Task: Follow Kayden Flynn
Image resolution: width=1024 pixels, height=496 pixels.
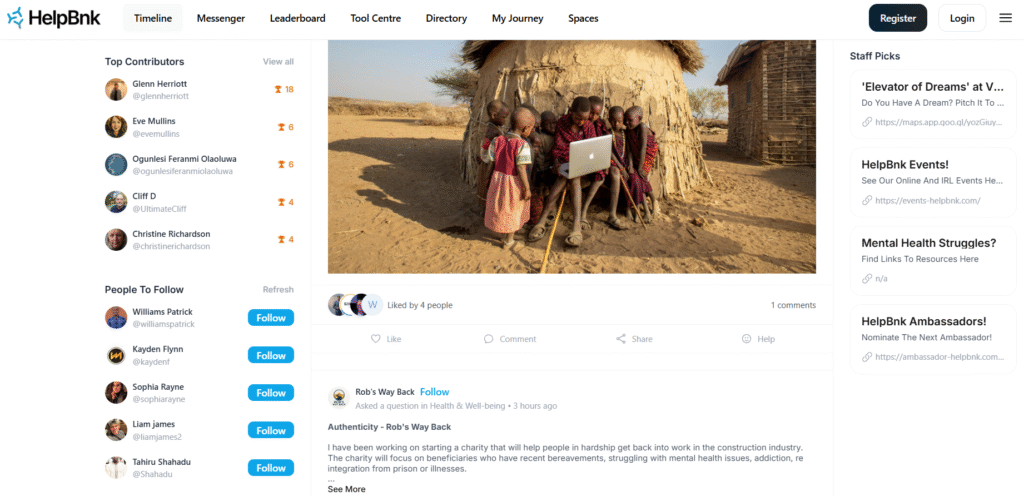Action: coord(270,356)
